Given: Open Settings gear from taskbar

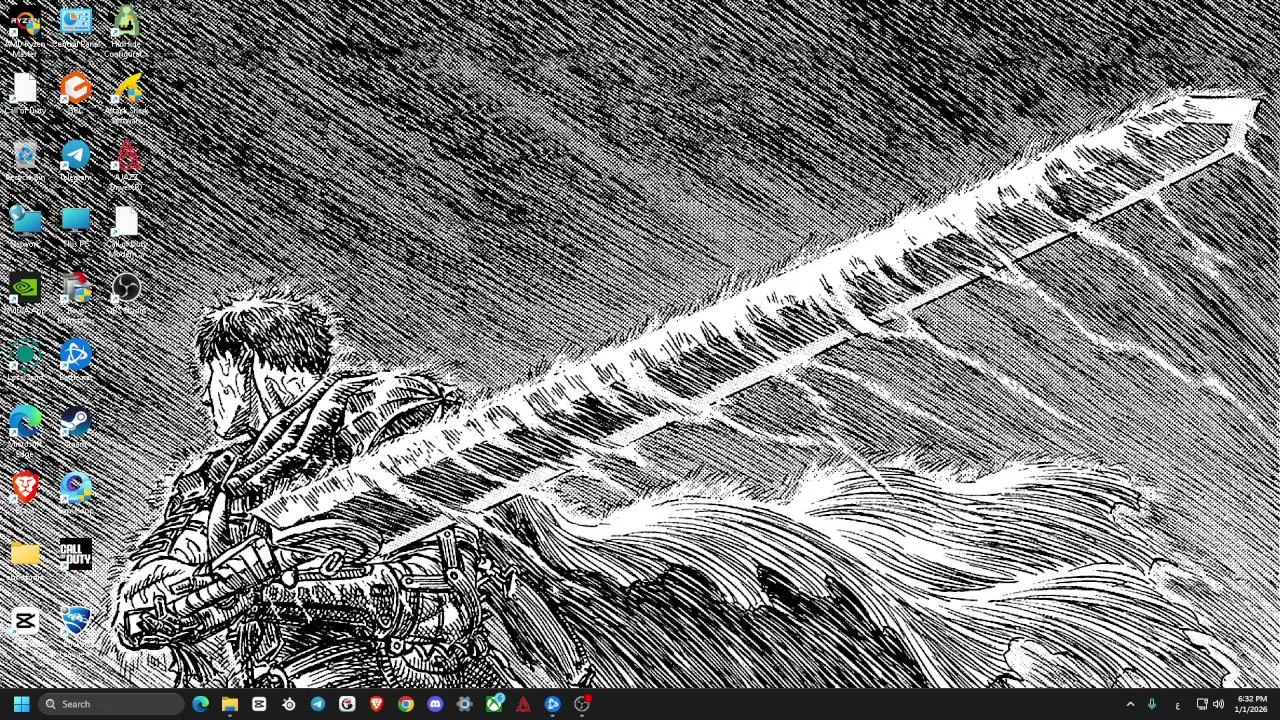Looking at the screenshot, I should [x=465, y=704].
